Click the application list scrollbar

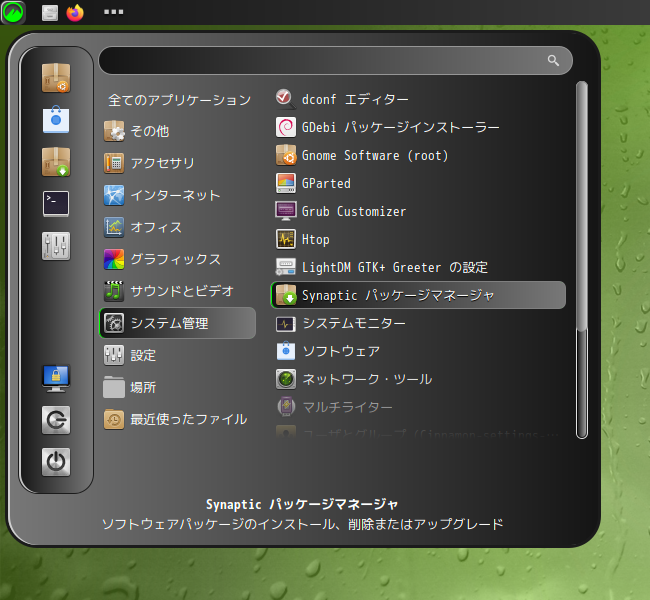tap(582, 260)
